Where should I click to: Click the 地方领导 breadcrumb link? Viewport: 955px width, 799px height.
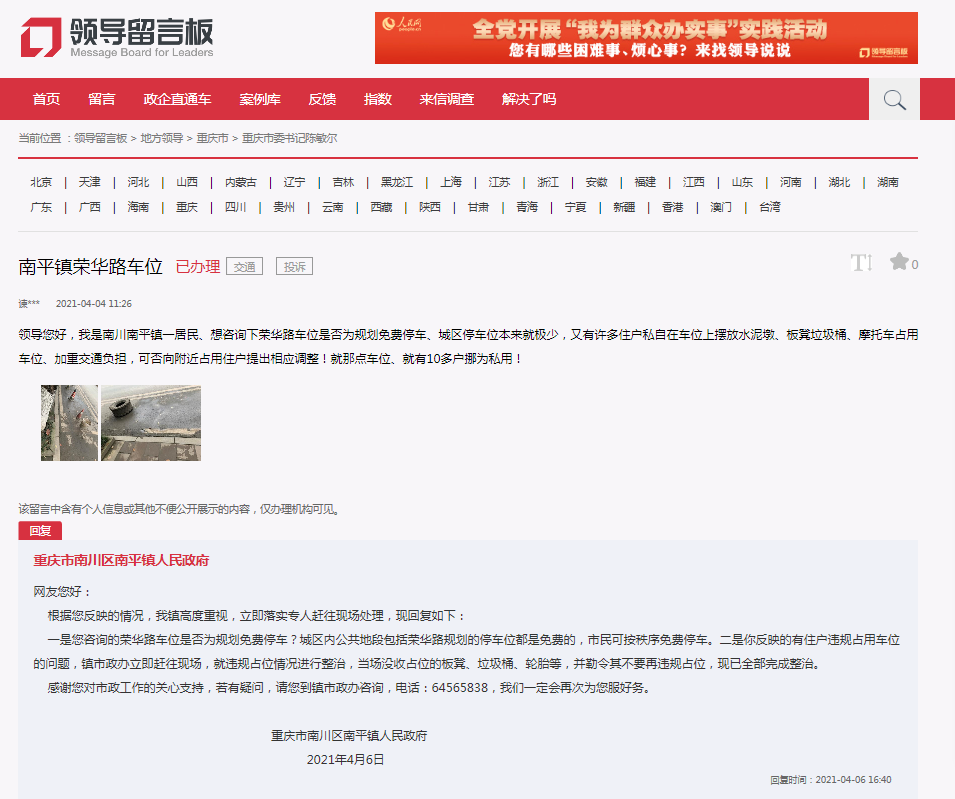161,138
